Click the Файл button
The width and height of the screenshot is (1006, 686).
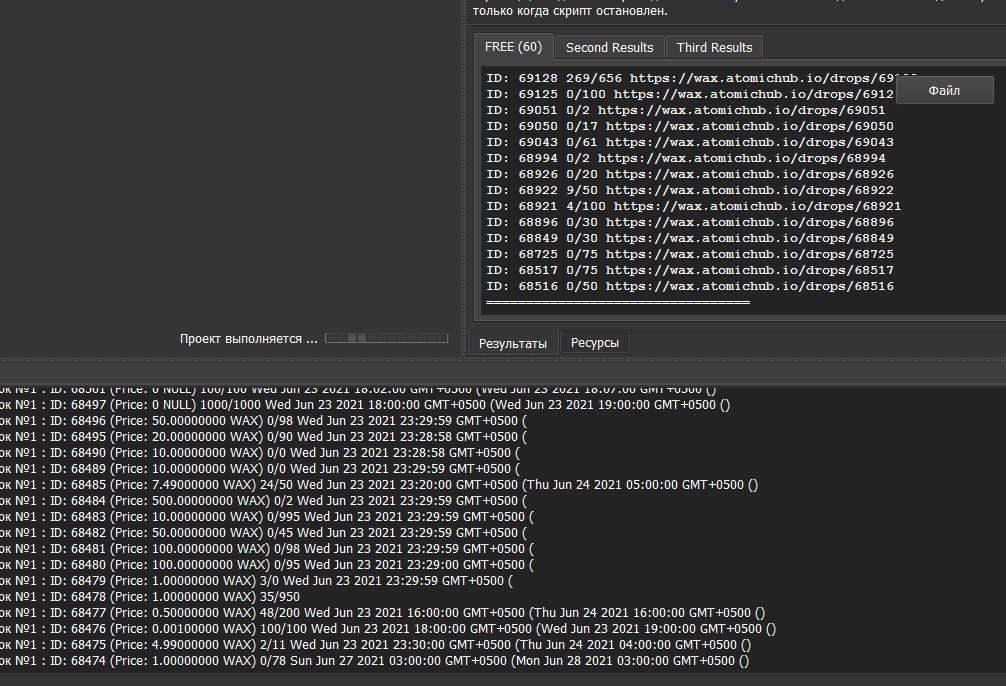point(944,90)
